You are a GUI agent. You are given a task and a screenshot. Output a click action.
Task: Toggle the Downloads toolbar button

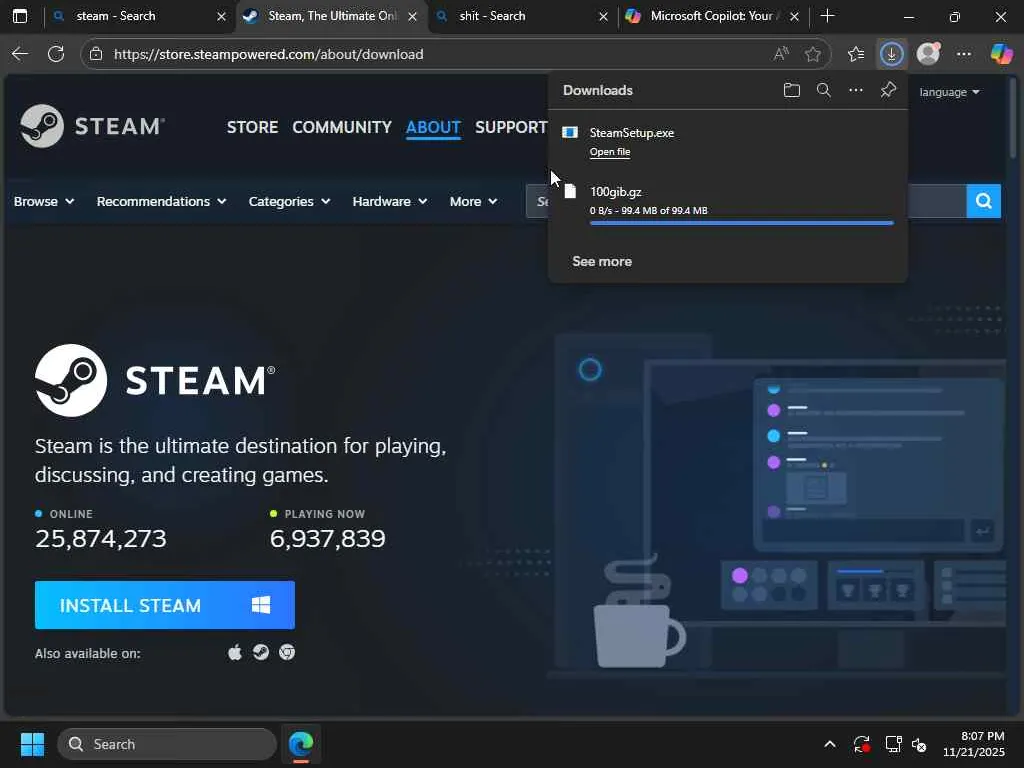click(891, 54)
